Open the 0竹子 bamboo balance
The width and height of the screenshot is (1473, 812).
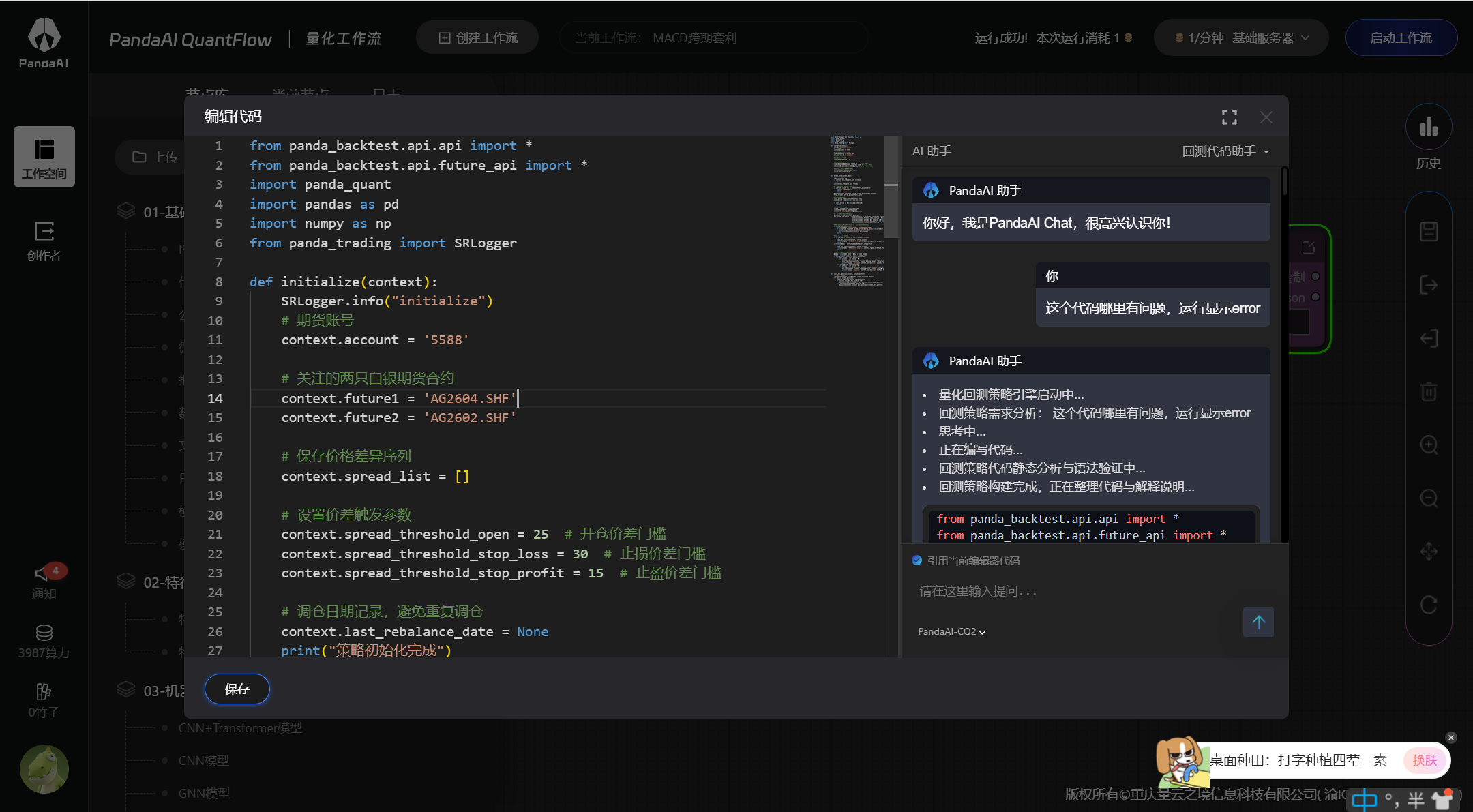[x=44, y=701]
